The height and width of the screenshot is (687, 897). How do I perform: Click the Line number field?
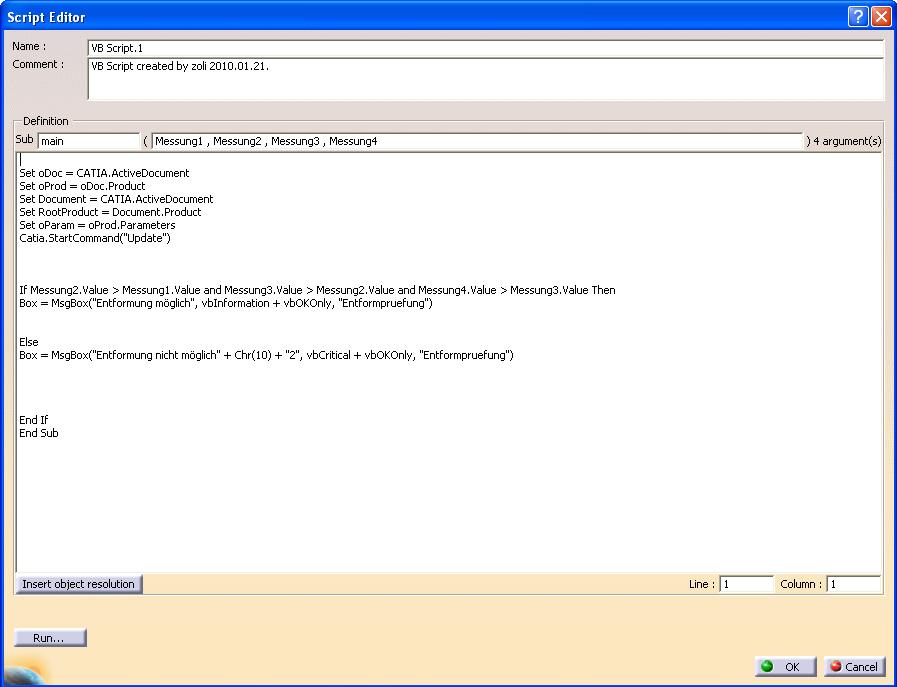(747, 584)
